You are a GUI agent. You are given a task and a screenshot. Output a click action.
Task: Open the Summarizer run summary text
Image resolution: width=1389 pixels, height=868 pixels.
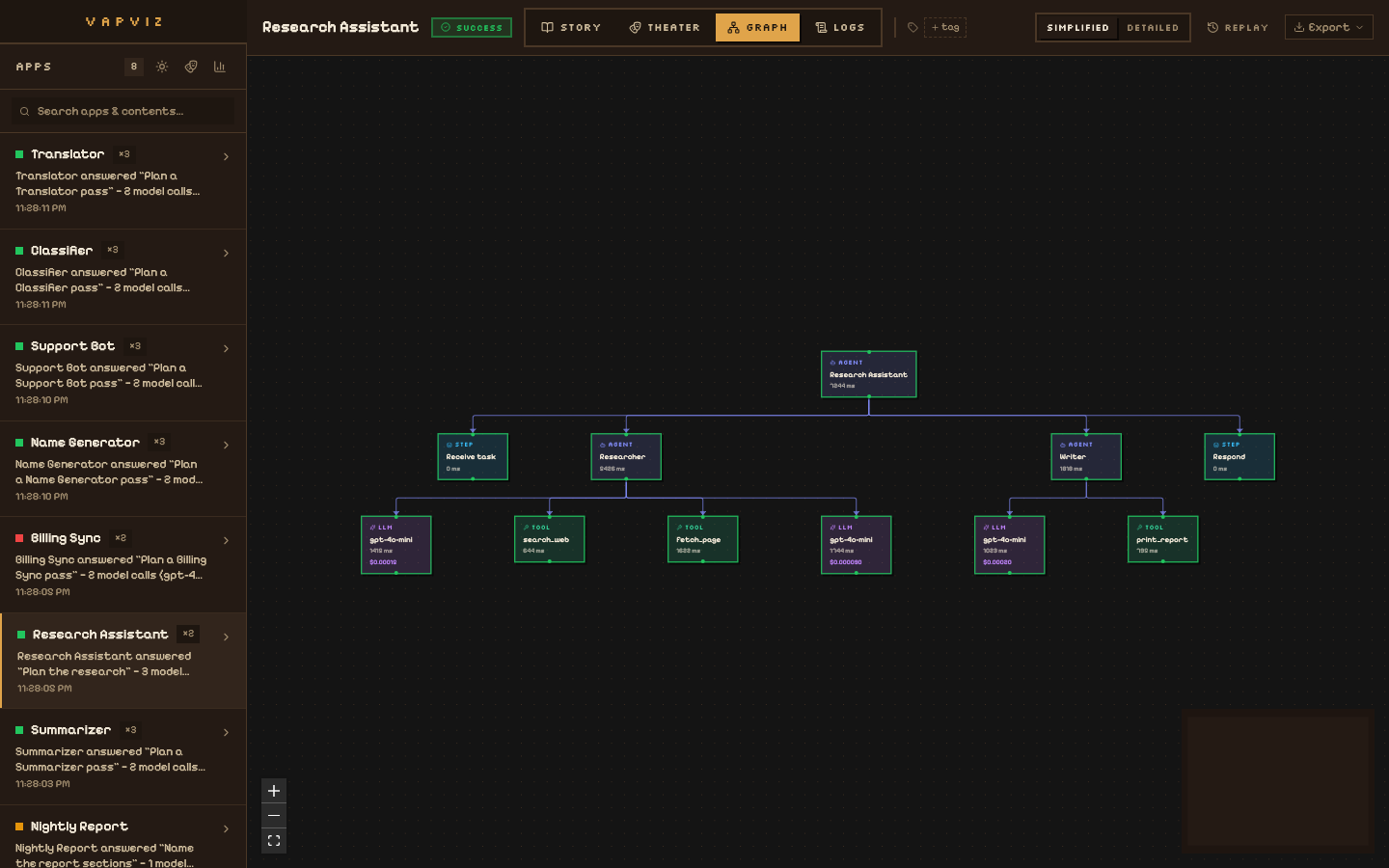click(111, 759)
